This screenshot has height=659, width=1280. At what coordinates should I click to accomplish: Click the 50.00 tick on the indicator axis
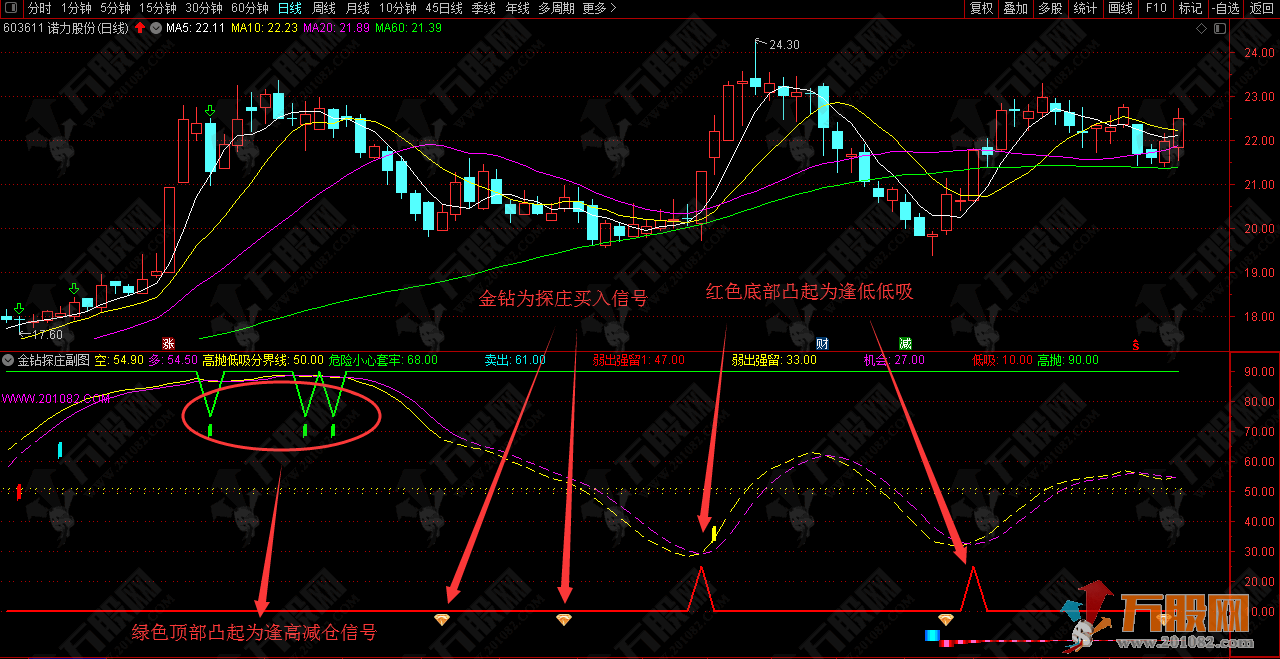(x=1258, y=491)
